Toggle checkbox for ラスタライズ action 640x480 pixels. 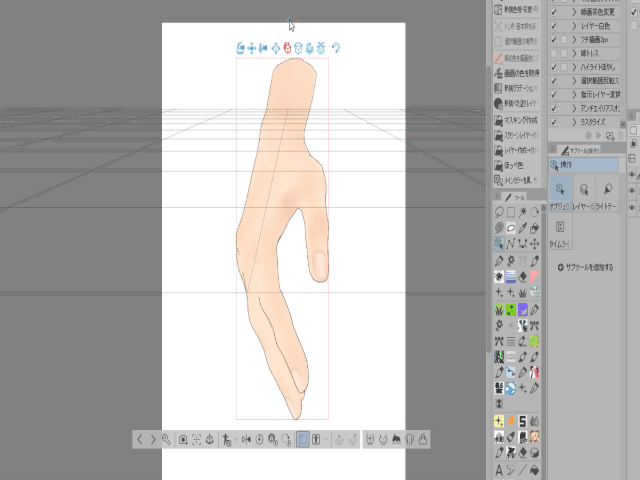tap(554, 122)
